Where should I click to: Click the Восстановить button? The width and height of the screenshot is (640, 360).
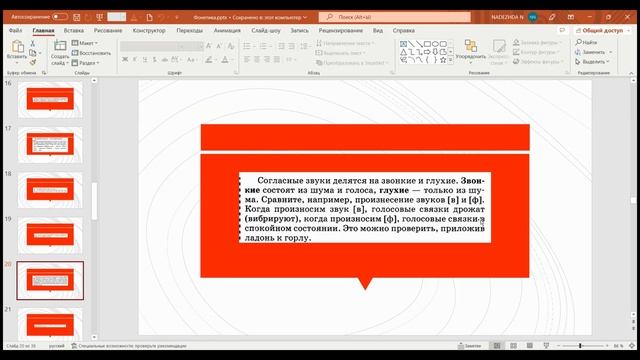[91, 53]
